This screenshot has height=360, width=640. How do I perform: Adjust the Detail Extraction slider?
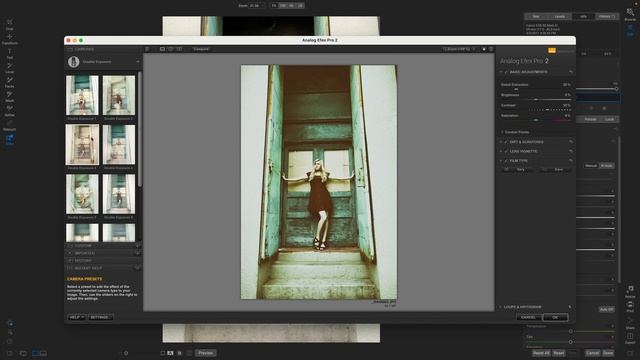click(536, 89)
